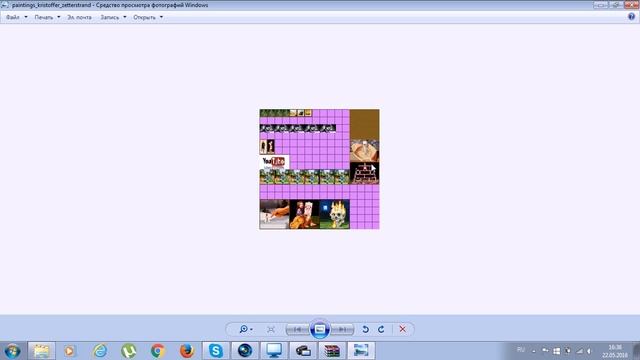Launch Firefox from the taskbar
Screen dimensions: 640x360
point(187,351)
